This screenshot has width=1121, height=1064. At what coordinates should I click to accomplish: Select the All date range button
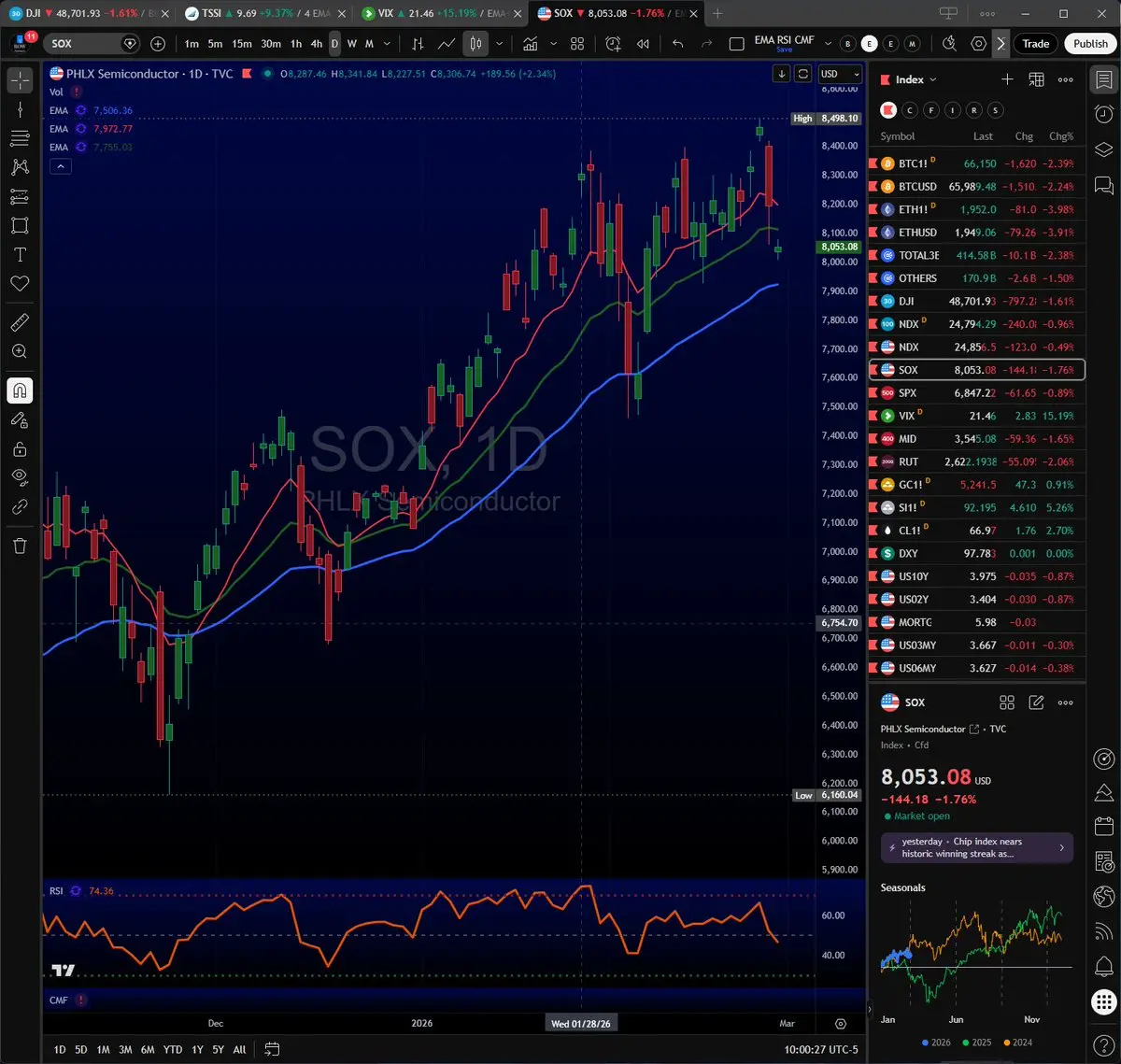240,1049
